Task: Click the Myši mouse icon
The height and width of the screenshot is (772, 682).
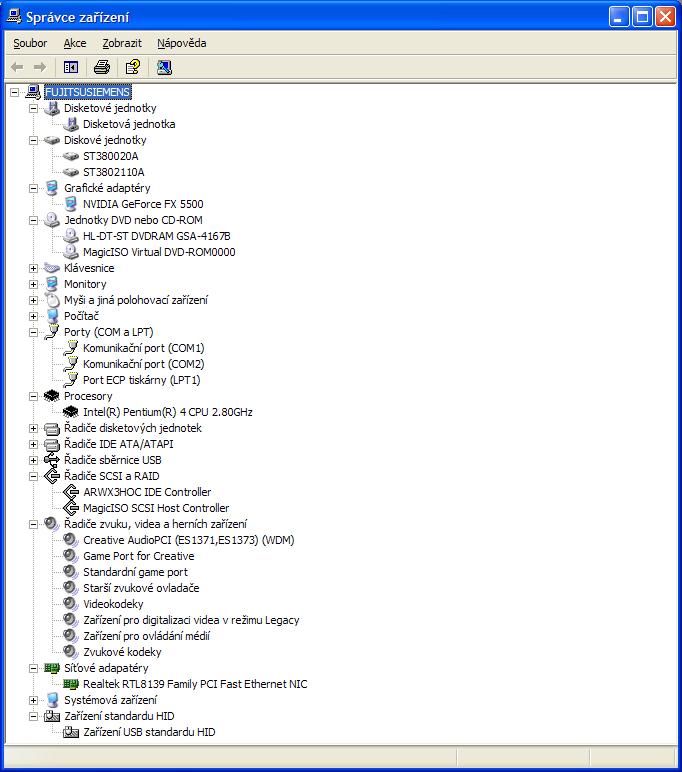Action: (x=52, y=300)
